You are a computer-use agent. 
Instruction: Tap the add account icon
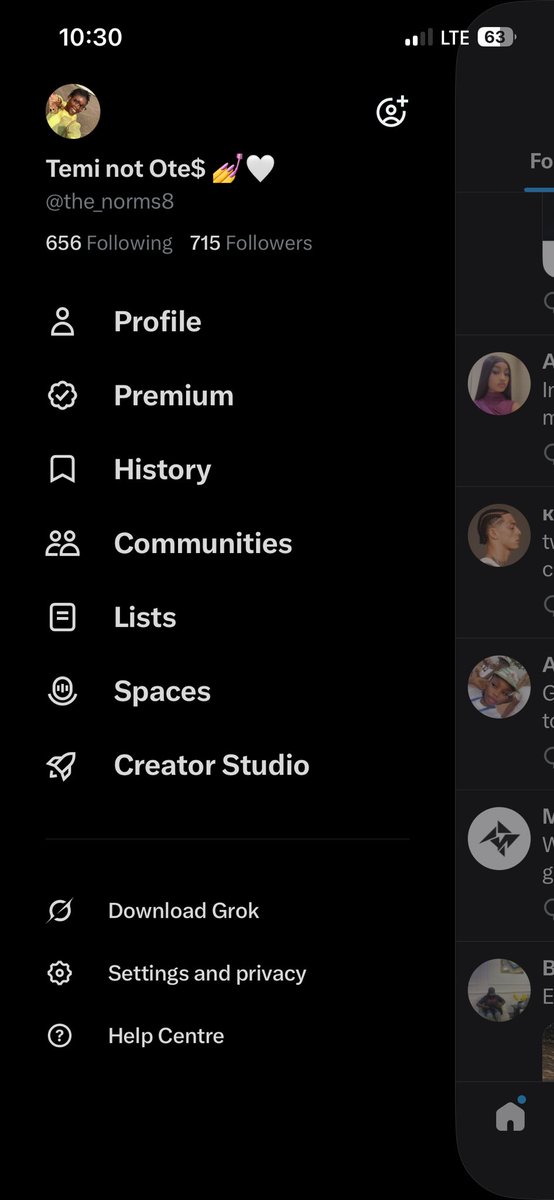pos(391,111)
